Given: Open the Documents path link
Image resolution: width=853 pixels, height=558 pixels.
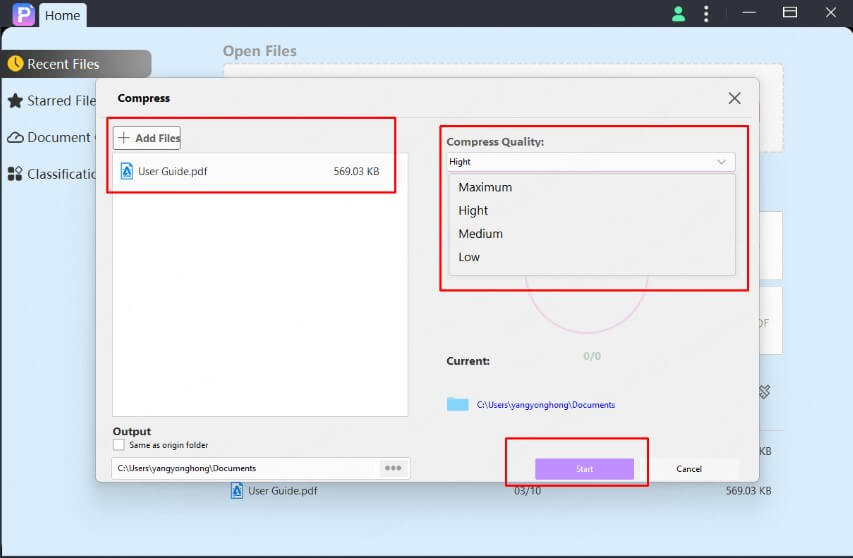Looking at the screenshot, I should tap(545, 405).
